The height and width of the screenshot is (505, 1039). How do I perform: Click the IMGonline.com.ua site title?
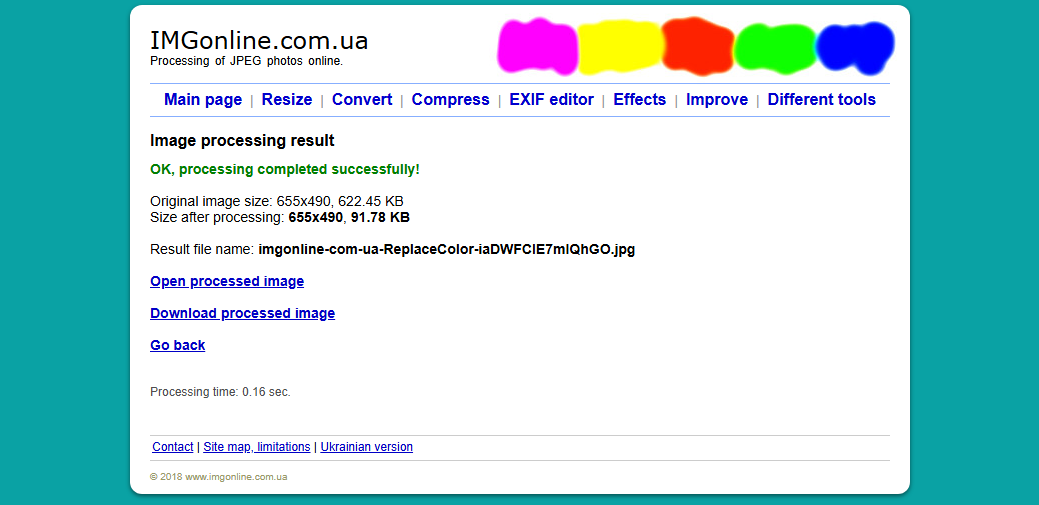[x=259, y=41]
